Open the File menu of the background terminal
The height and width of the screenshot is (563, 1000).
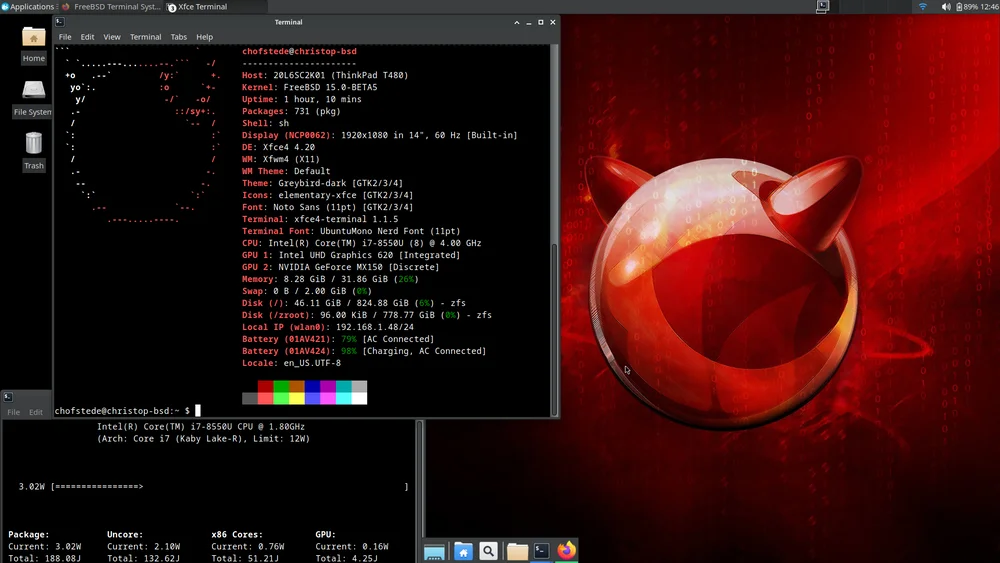[13, 413]
